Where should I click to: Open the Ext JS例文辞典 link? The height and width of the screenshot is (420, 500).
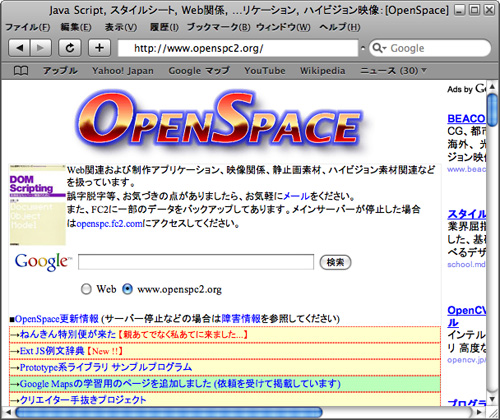[x=52, y=351]
